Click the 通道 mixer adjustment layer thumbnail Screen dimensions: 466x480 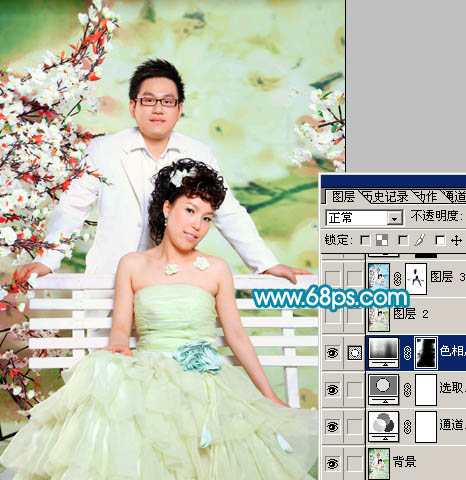click(383, 426)
